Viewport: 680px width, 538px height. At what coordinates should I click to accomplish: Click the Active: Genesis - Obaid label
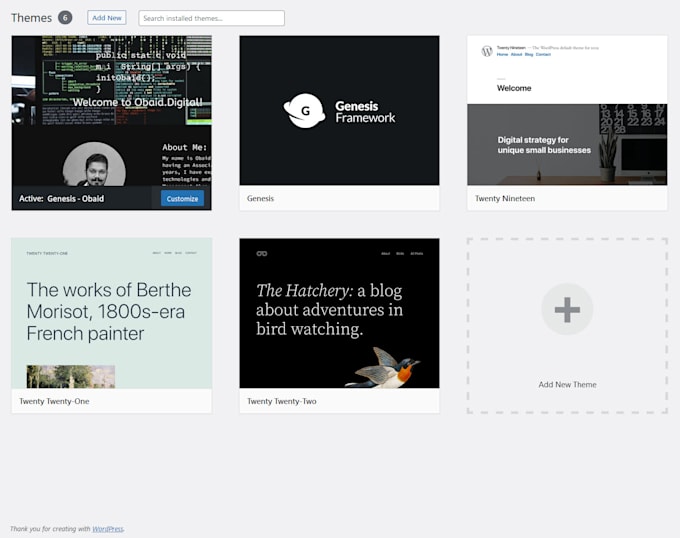[62, 199]
